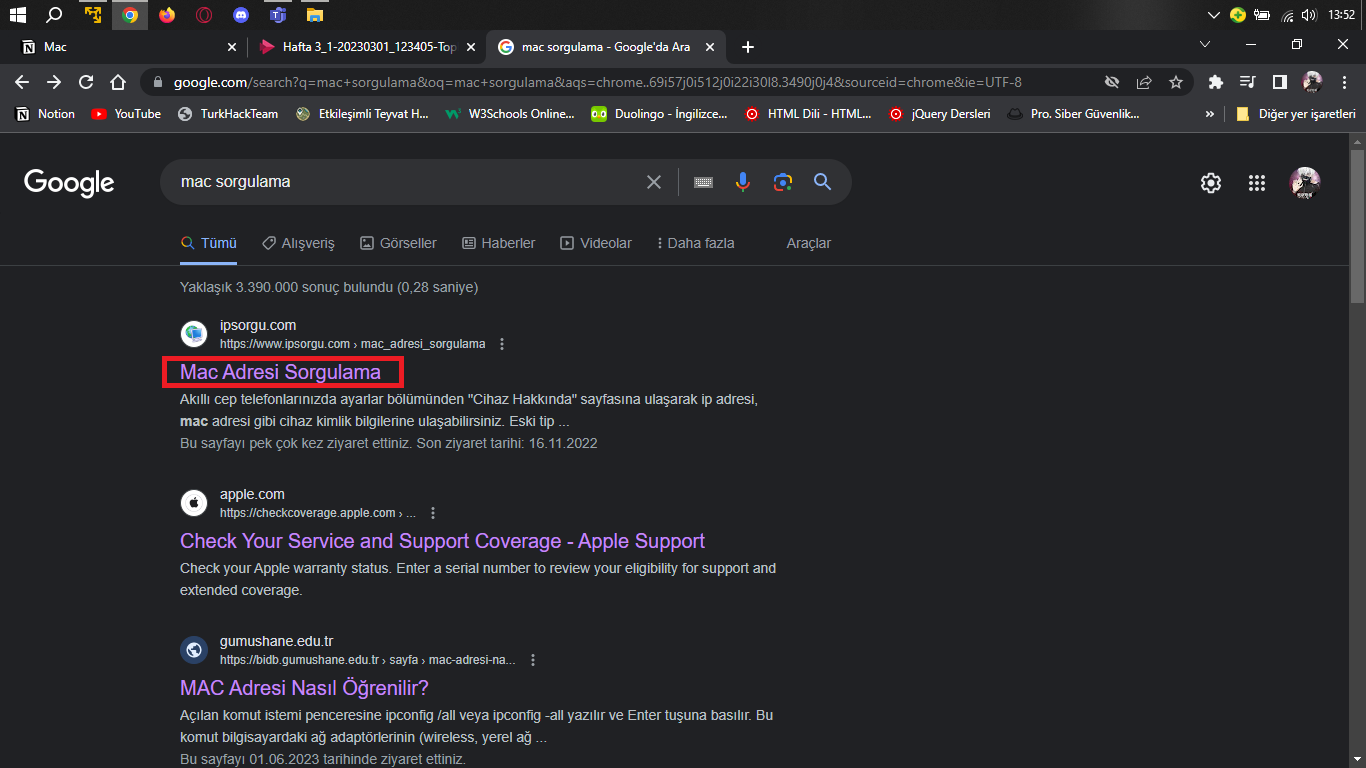1366x768 pixels.
Task: Open options for gumushane.edu.tr result
Action: pyautogui.click(x=533, y=660)
